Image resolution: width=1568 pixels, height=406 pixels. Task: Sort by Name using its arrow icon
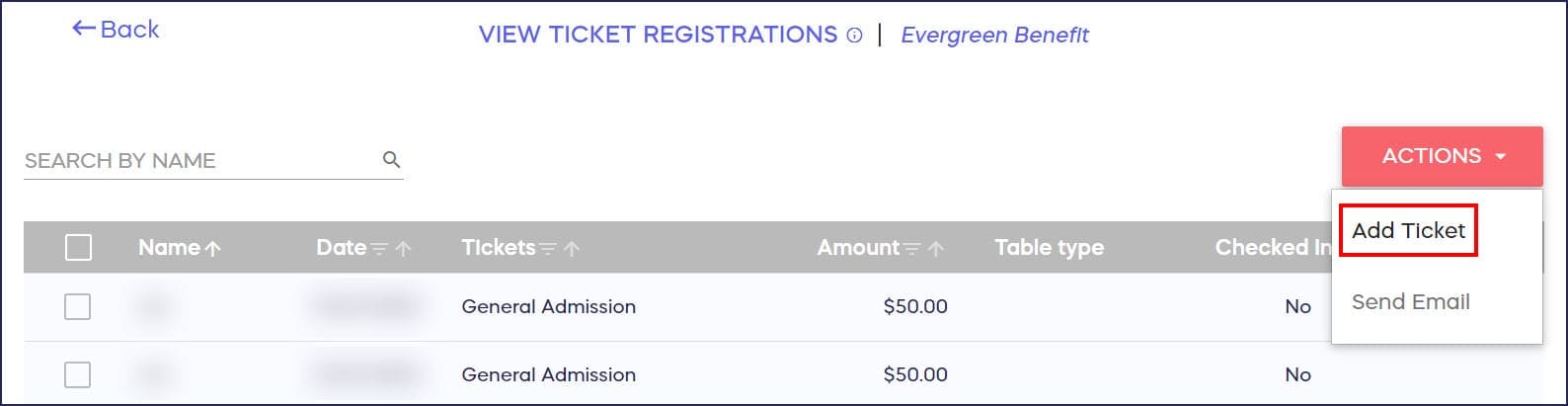coord(213,249)
